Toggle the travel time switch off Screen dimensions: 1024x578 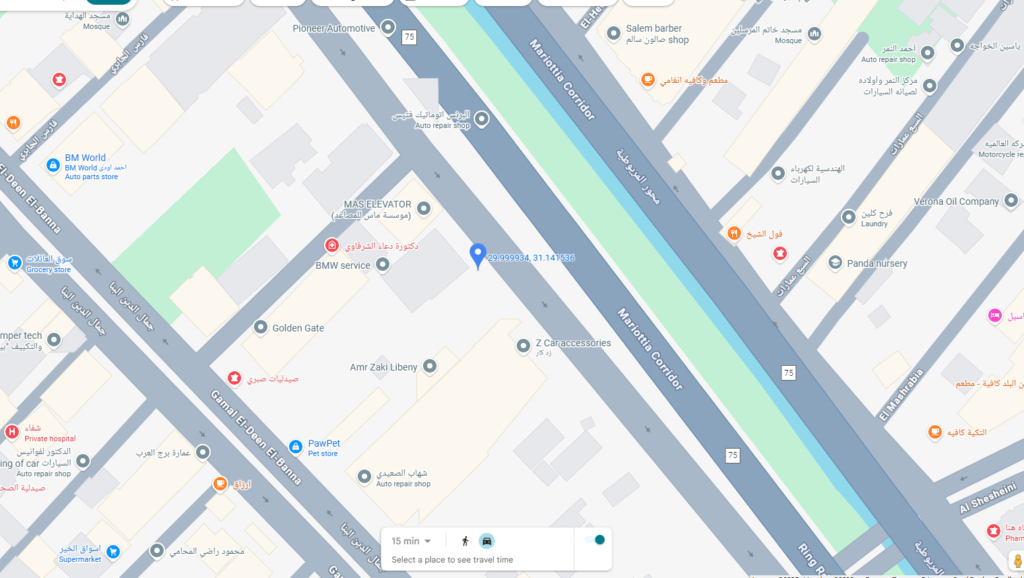pyautogui.click(x=595, y=539)
